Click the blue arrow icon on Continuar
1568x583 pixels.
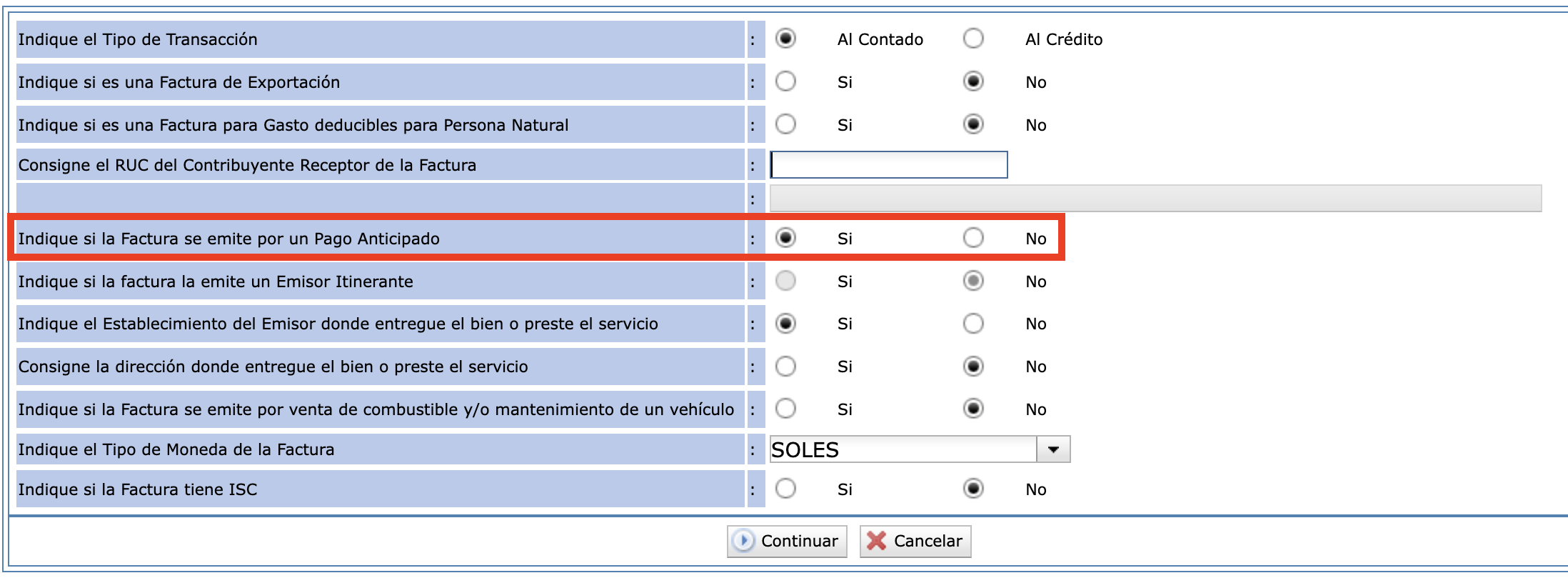click(743, 541)
